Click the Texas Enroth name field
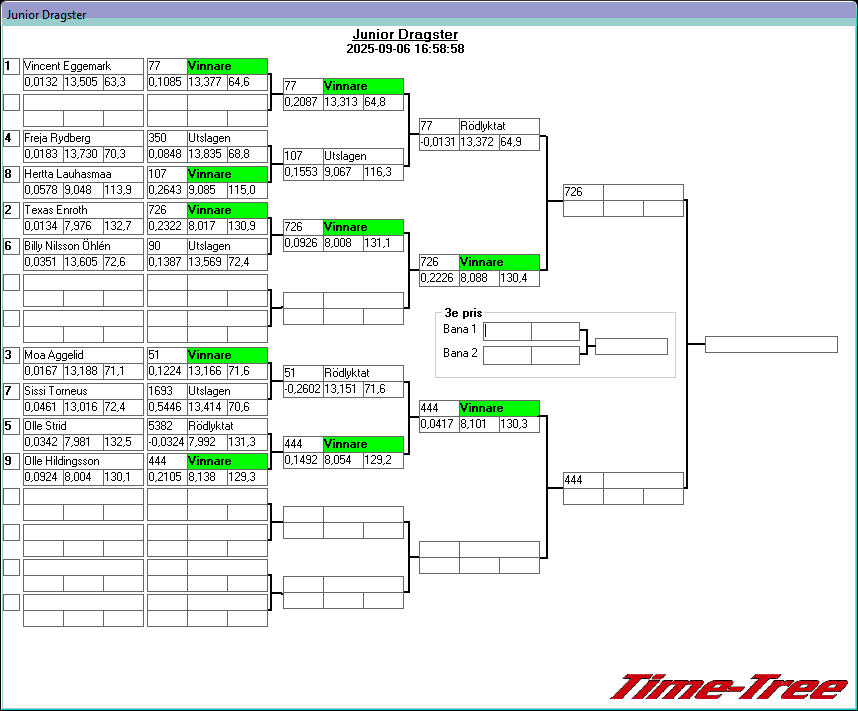The image size is (858, 711). click(x=83, y=210)
